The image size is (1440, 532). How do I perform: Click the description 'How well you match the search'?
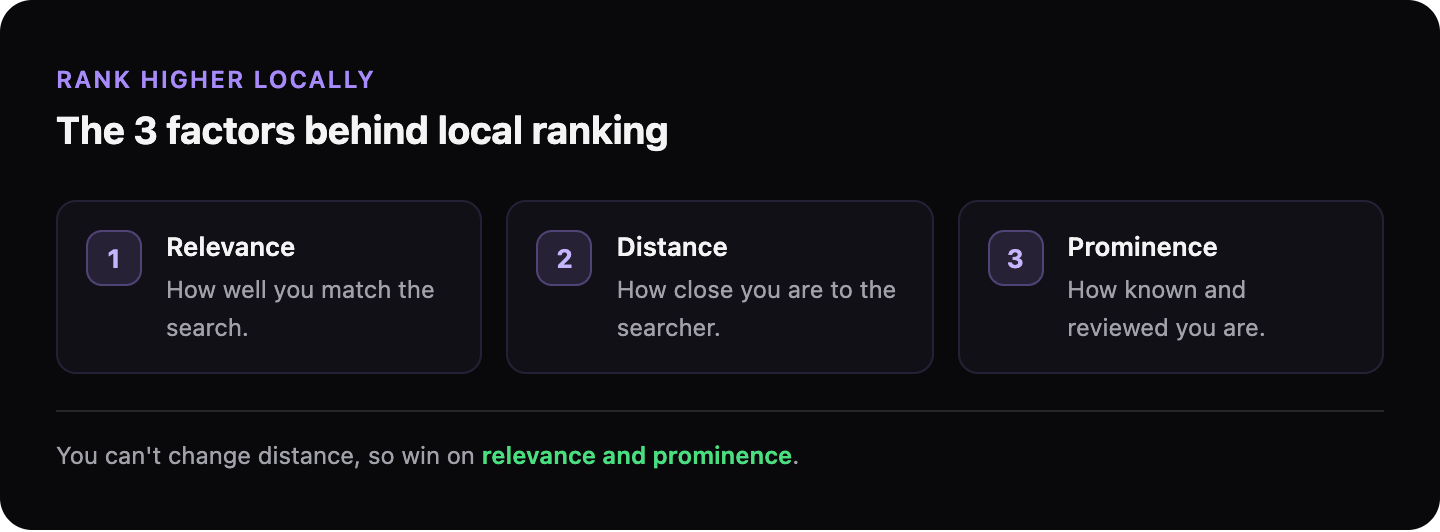(300, 309)
